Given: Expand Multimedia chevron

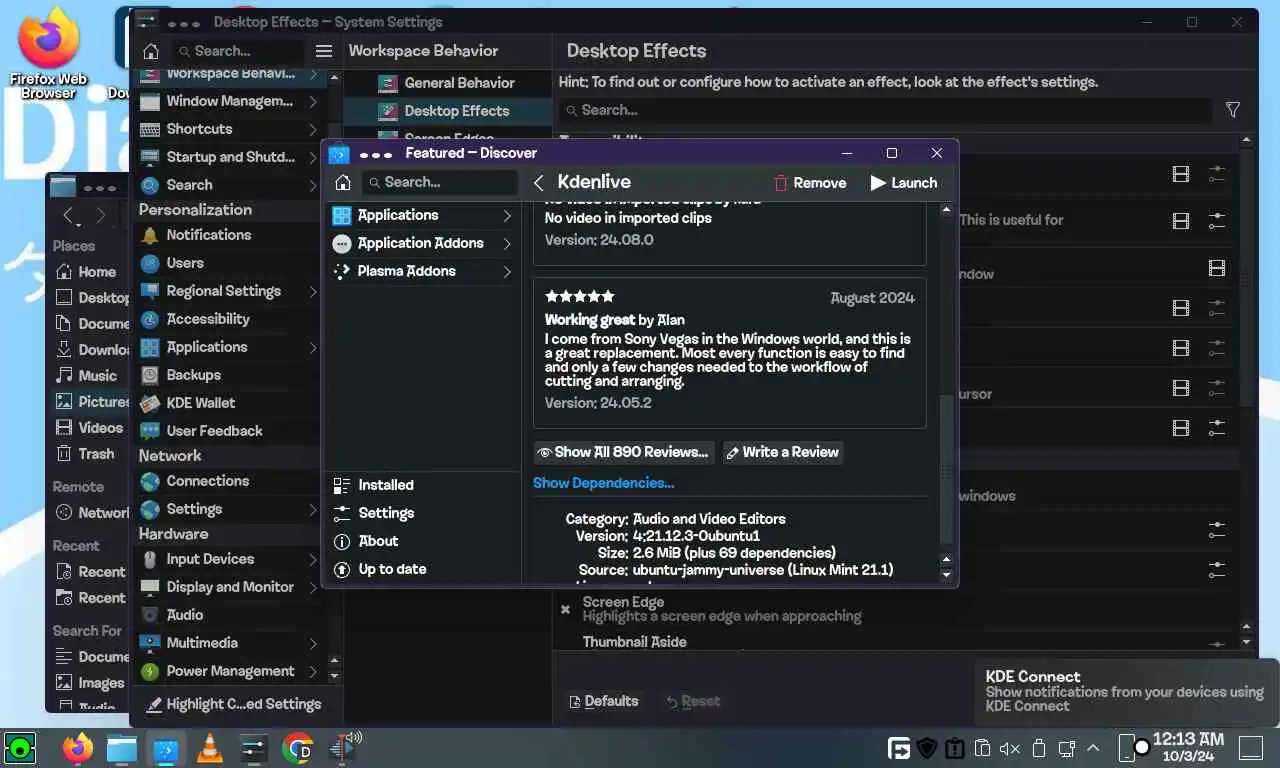Looking at the screenshot, I should coord(313,643).
